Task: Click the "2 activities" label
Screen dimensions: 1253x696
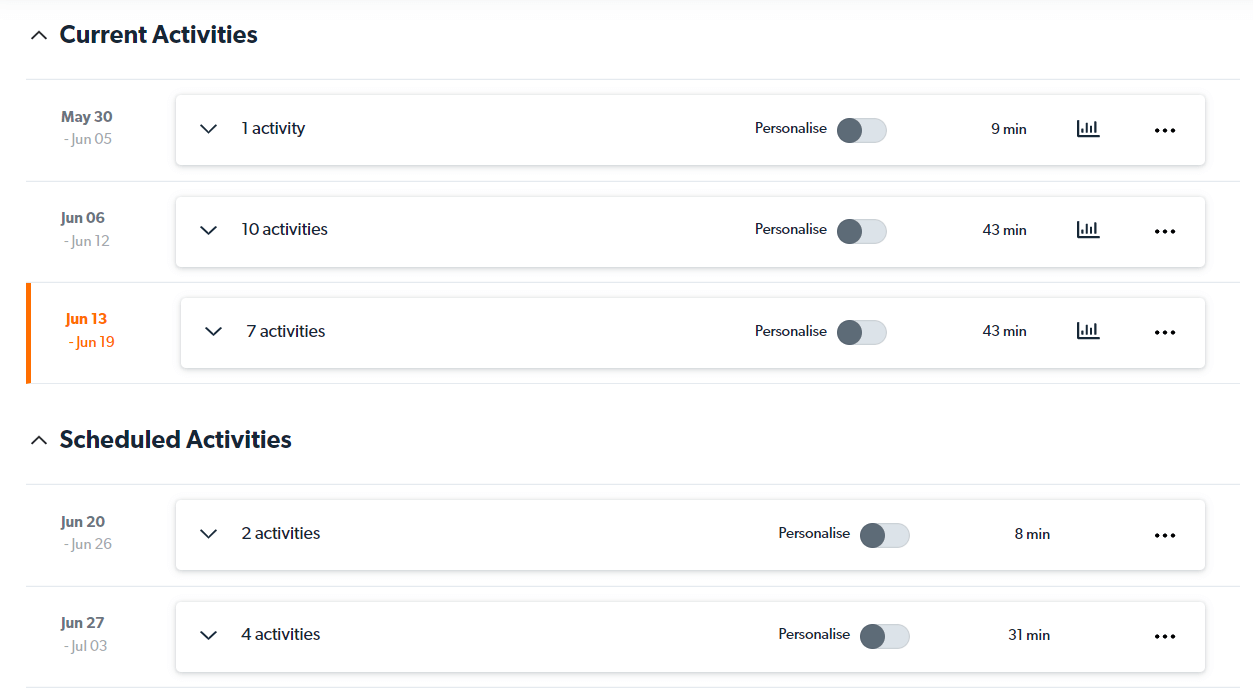Action: [x=281, y=534]
